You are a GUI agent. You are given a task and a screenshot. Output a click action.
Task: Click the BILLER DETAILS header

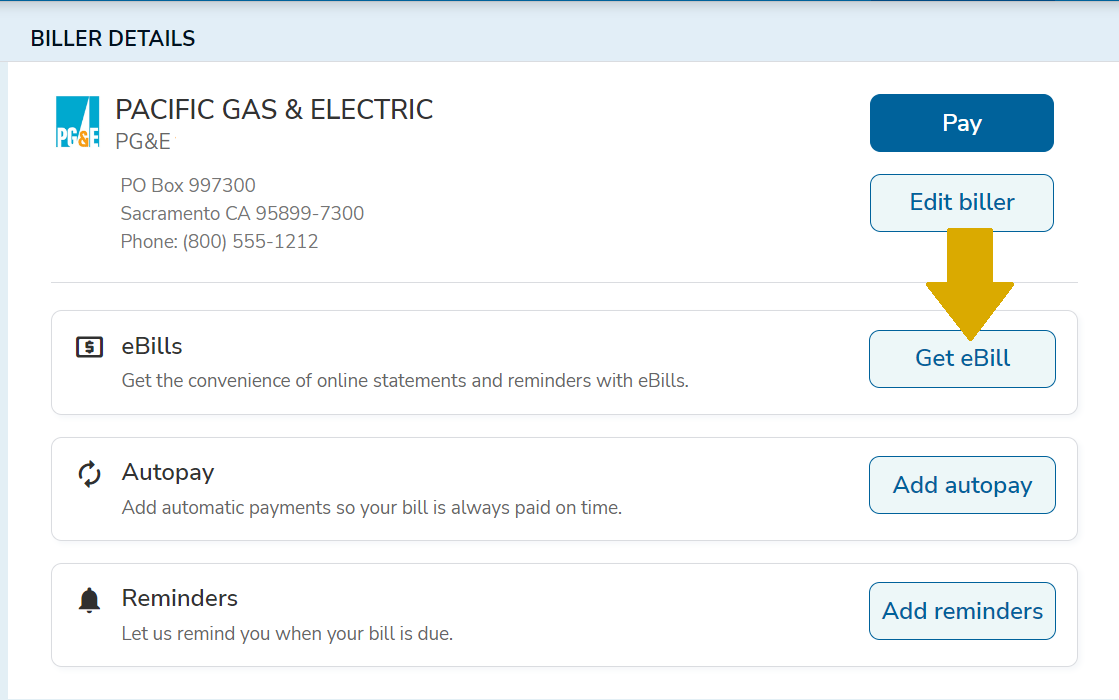[x=112, y=38]
